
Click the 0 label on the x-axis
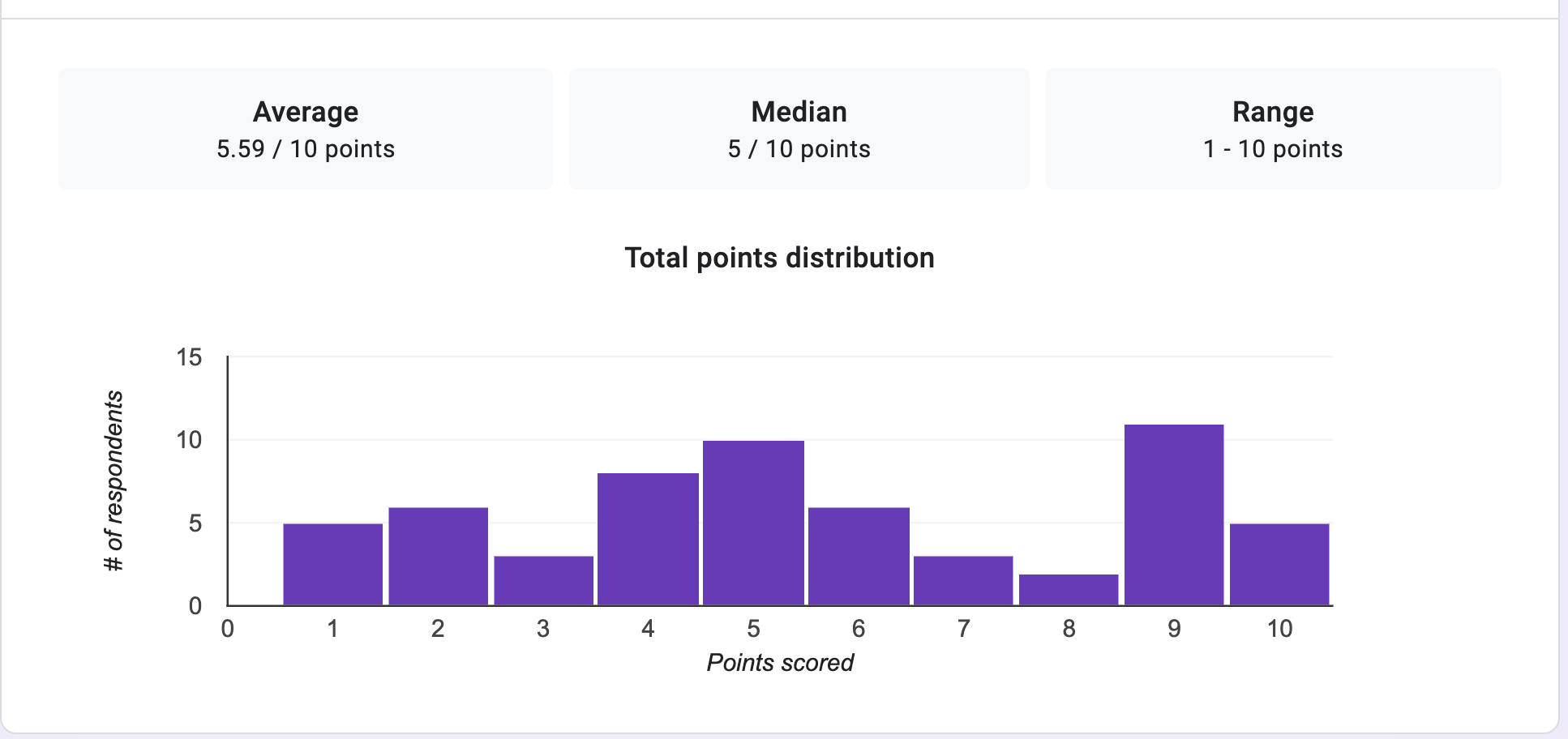pyautogui.click(x=228, y=629)
